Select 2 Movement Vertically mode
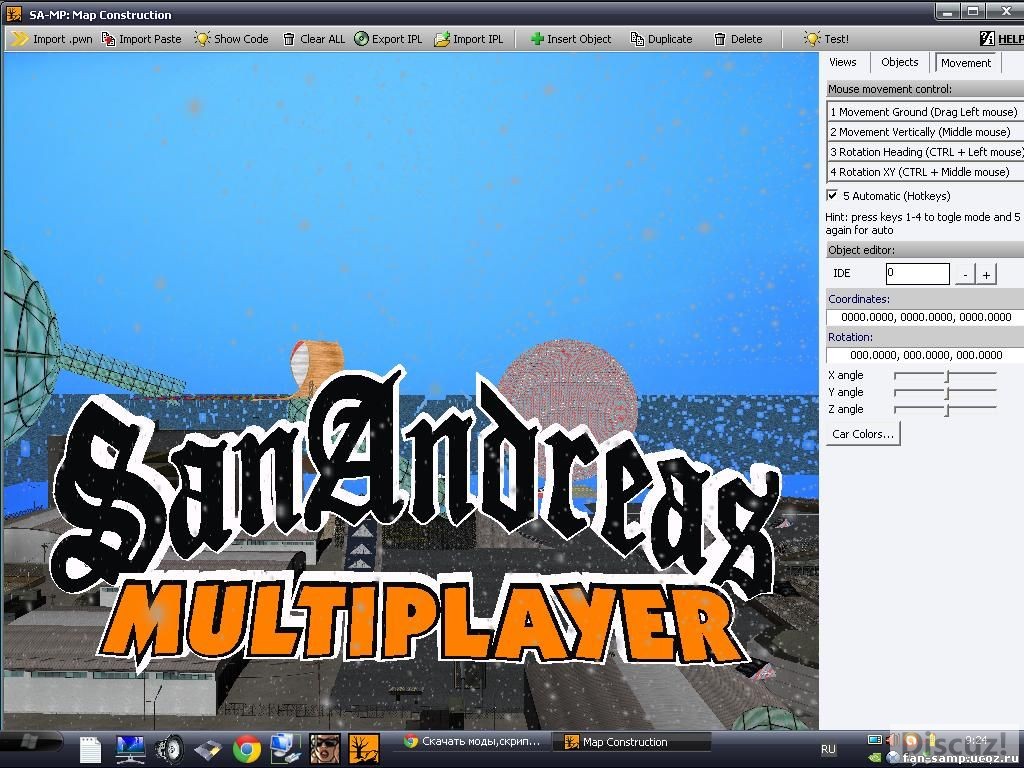Screen dimensions: 1024x768 (924, 132)
